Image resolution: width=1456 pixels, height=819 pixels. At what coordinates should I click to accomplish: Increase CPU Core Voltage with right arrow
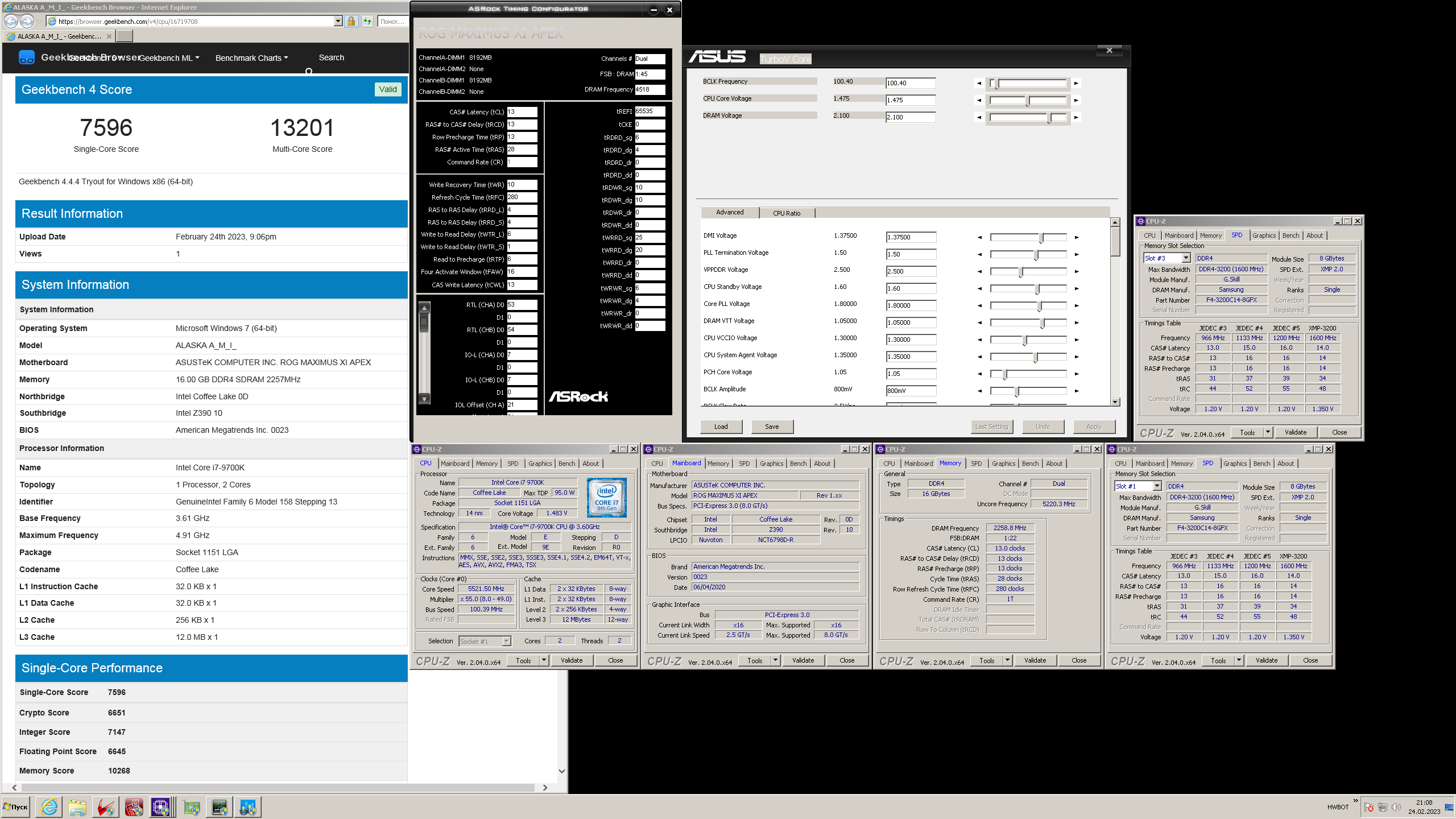1076,100
